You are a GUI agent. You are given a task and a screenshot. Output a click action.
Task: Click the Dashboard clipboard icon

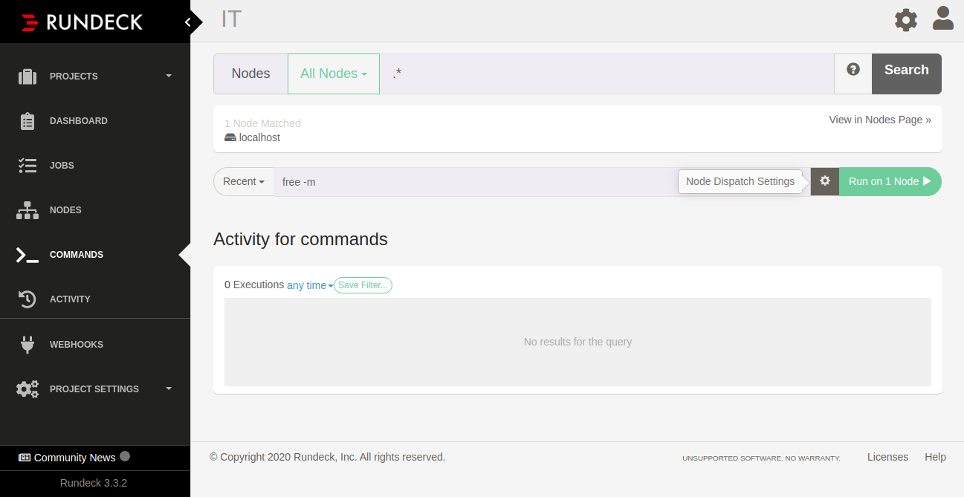coord(28,121)
